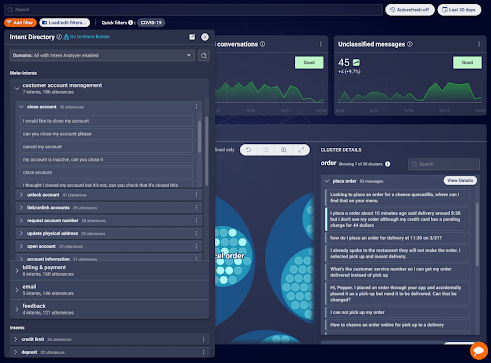Click the Add filter button
Image resolution: width=491 pixels, height=363 pixels.
pyautogui.click(x=20, y=23)
